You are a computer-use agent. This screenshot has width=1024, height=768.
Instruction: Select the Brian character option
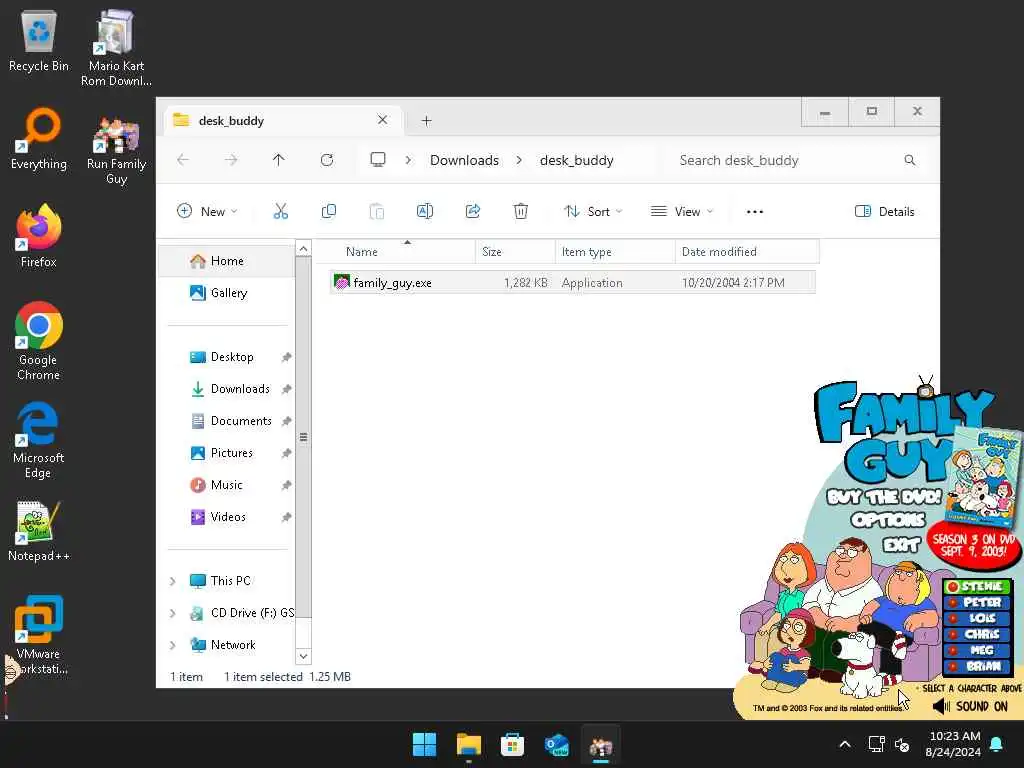click(x=978, y=666)
